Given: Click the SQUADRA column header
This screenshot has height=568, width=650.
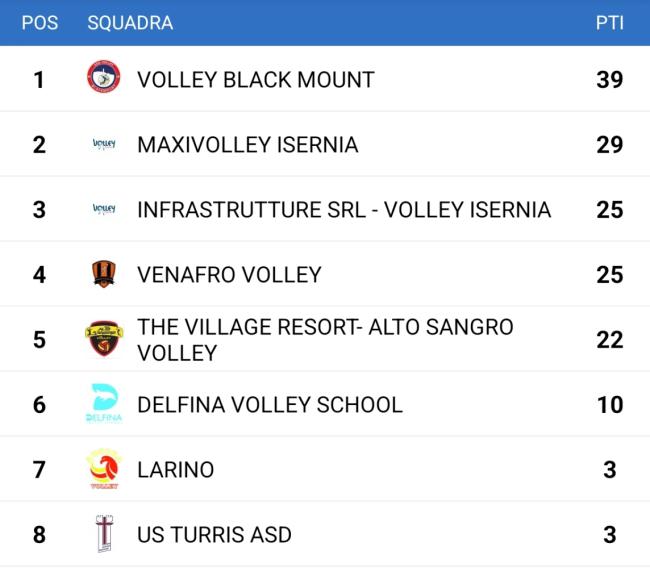Looking at the screenshot, I should (x=130, y=23).
